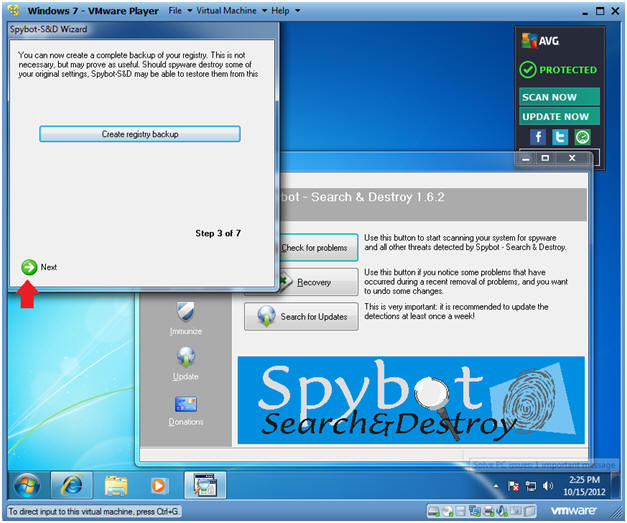Expand the Help menu dropdown arrow

(x=298, y=11)
